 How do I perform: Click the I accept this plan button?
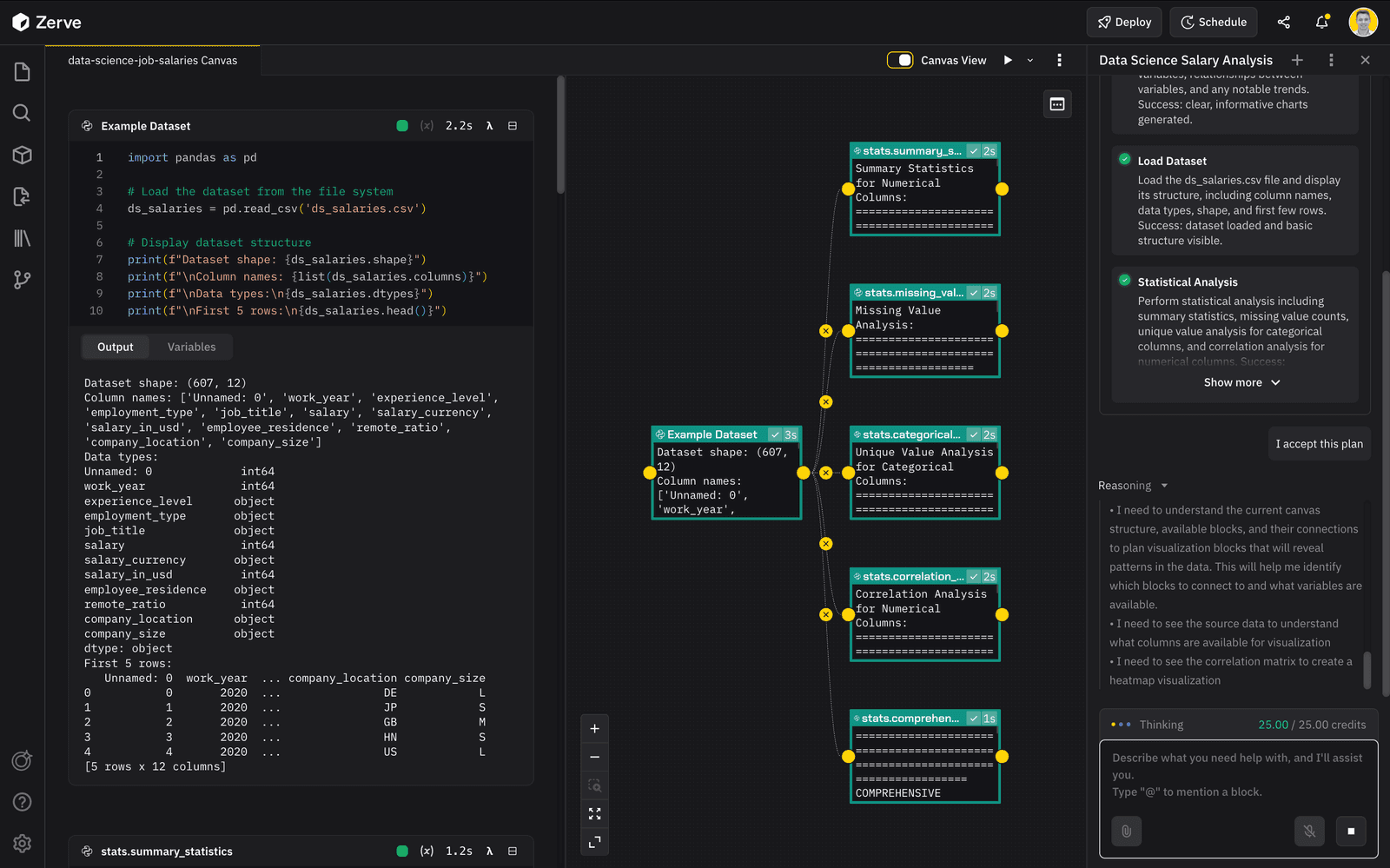point(1319,443)
